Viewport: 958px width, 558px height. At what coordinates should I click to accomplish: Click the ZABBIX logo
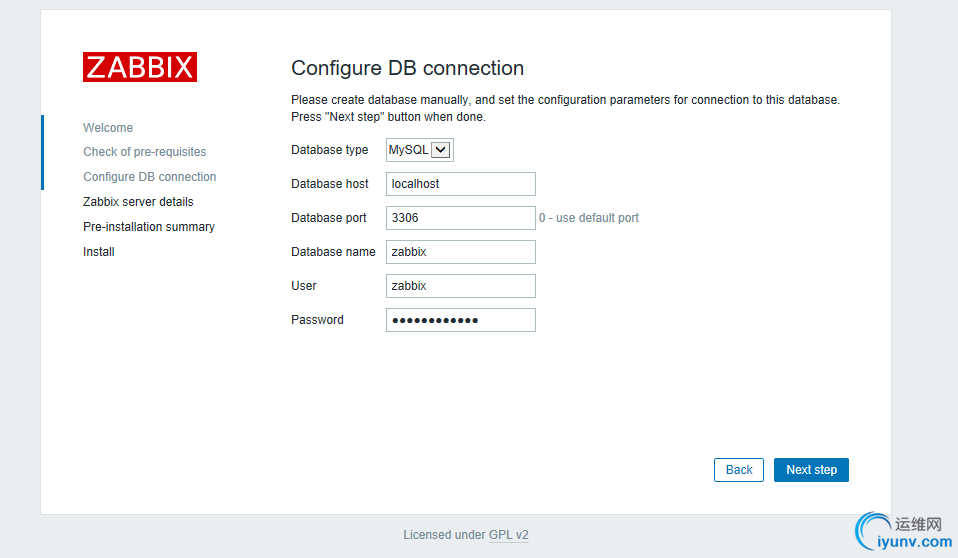[140, 67]
